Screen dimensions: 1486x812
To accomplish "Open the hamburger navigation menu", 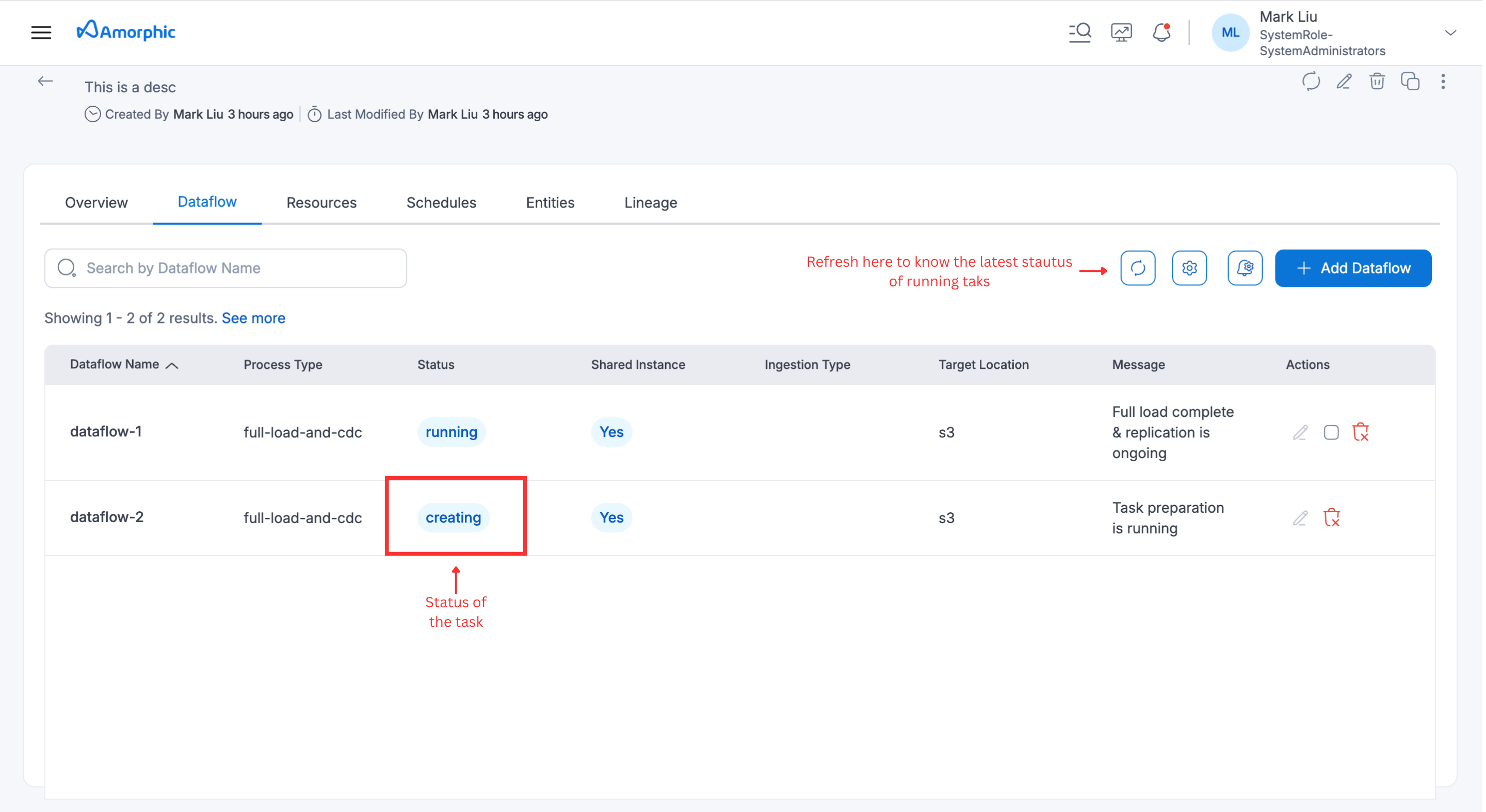I will click(41, 33).
